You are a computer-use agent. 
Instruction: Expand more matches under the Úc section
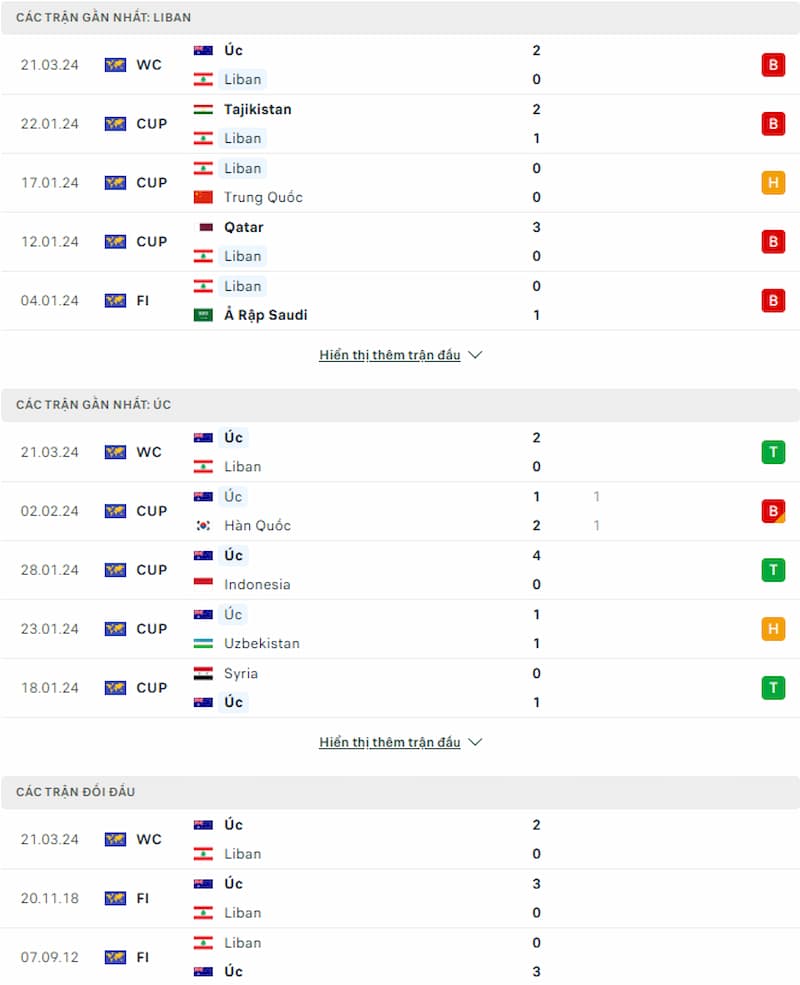(389, 742)
